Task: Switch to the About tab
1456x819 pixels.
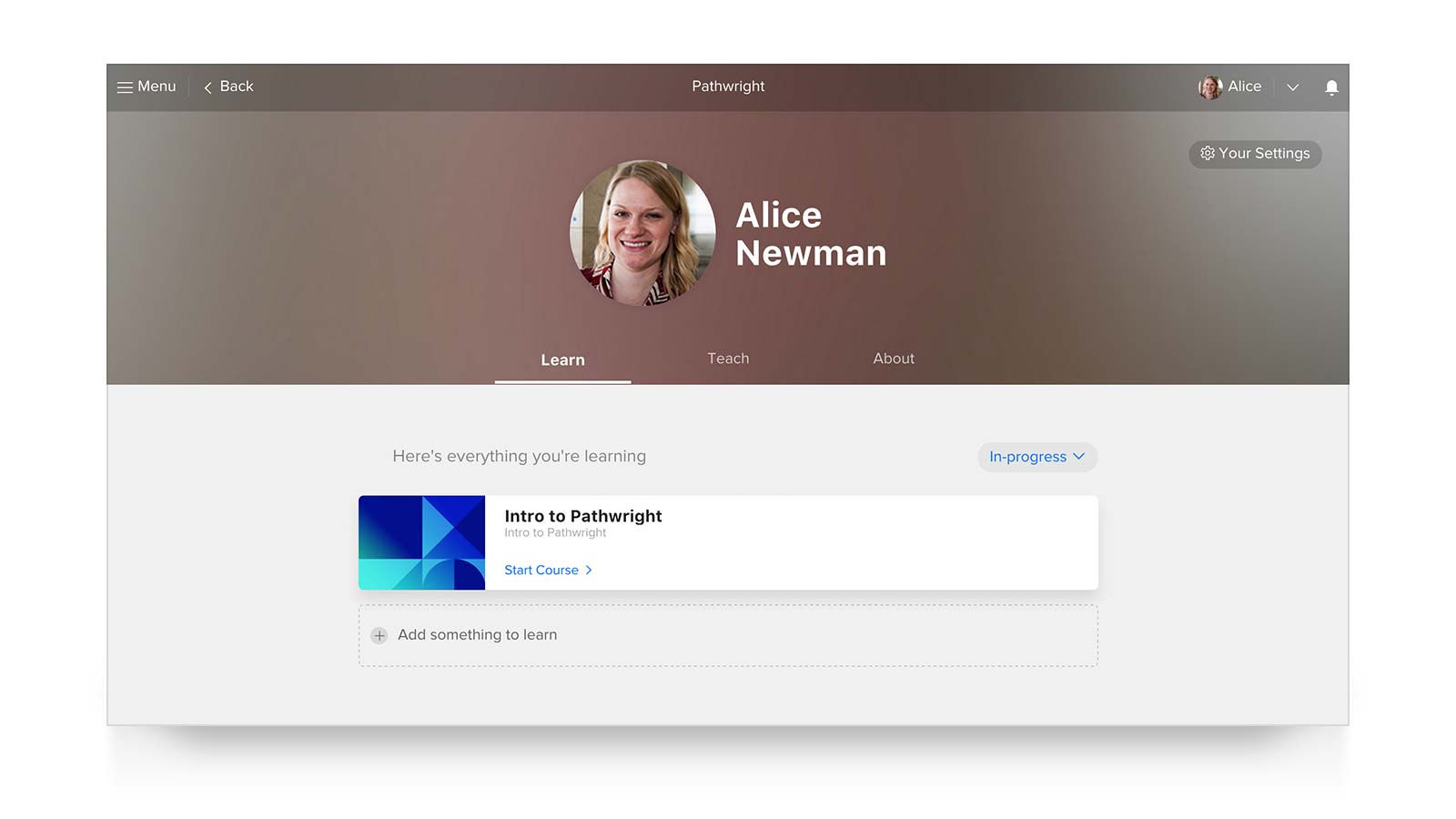Action: coord(894,359)
